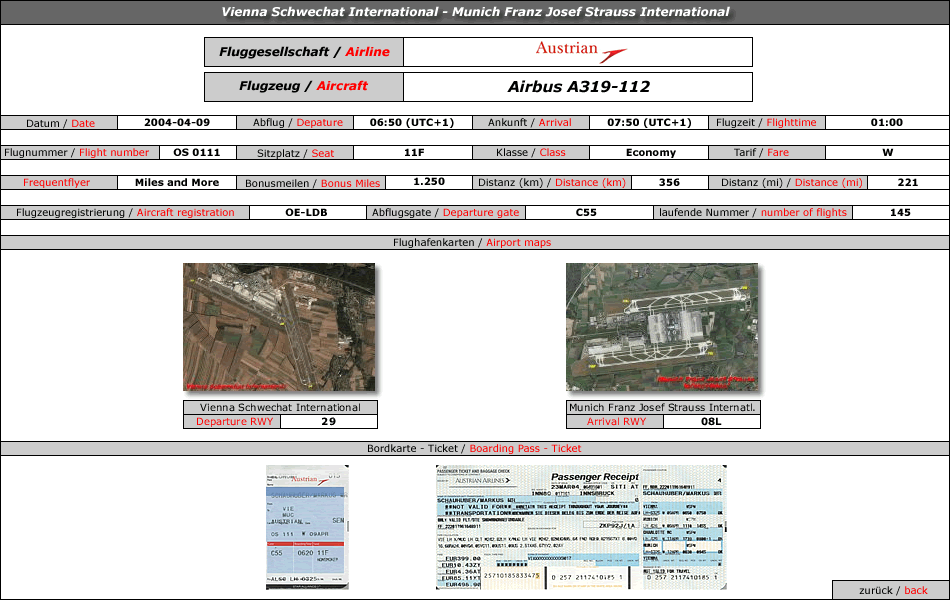Click the Flugzeit / Flighttime label
This screenshot has width=950, height=600.
766,122
